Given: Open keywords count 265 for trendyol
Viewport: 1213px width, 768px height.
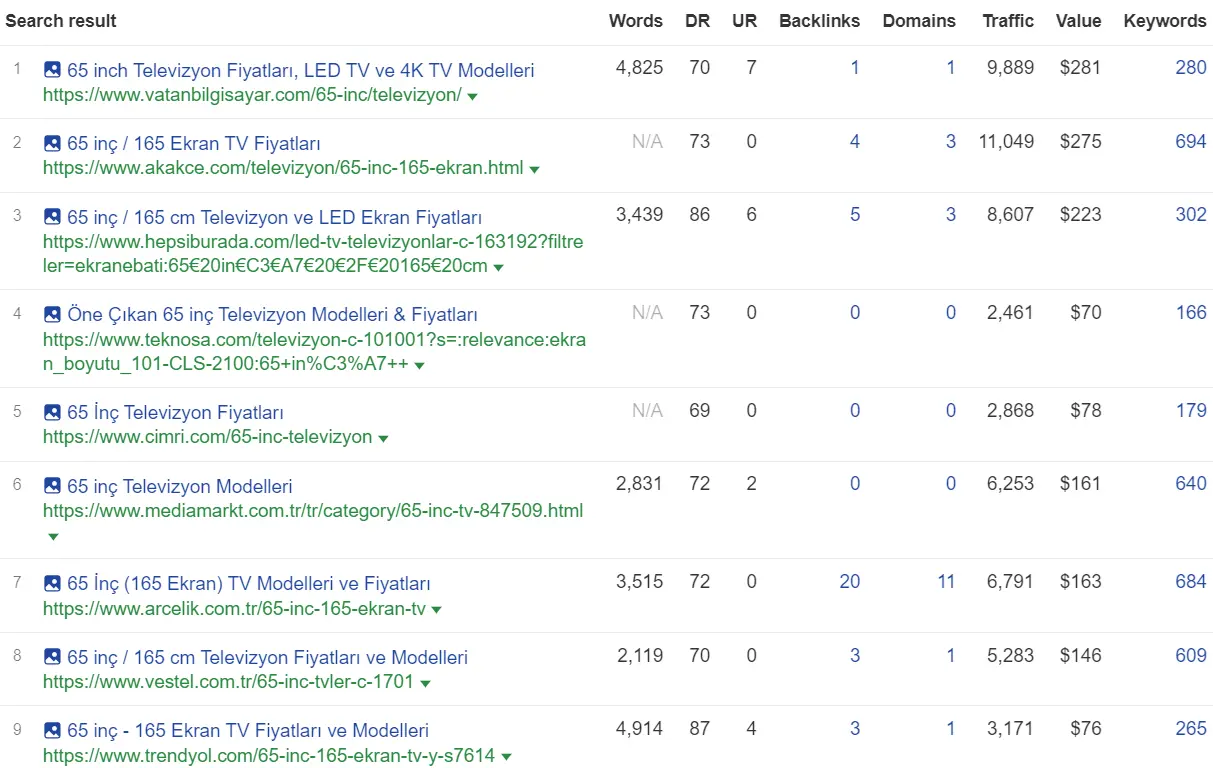Looking at the screenshot, I should click(1191, 729).
